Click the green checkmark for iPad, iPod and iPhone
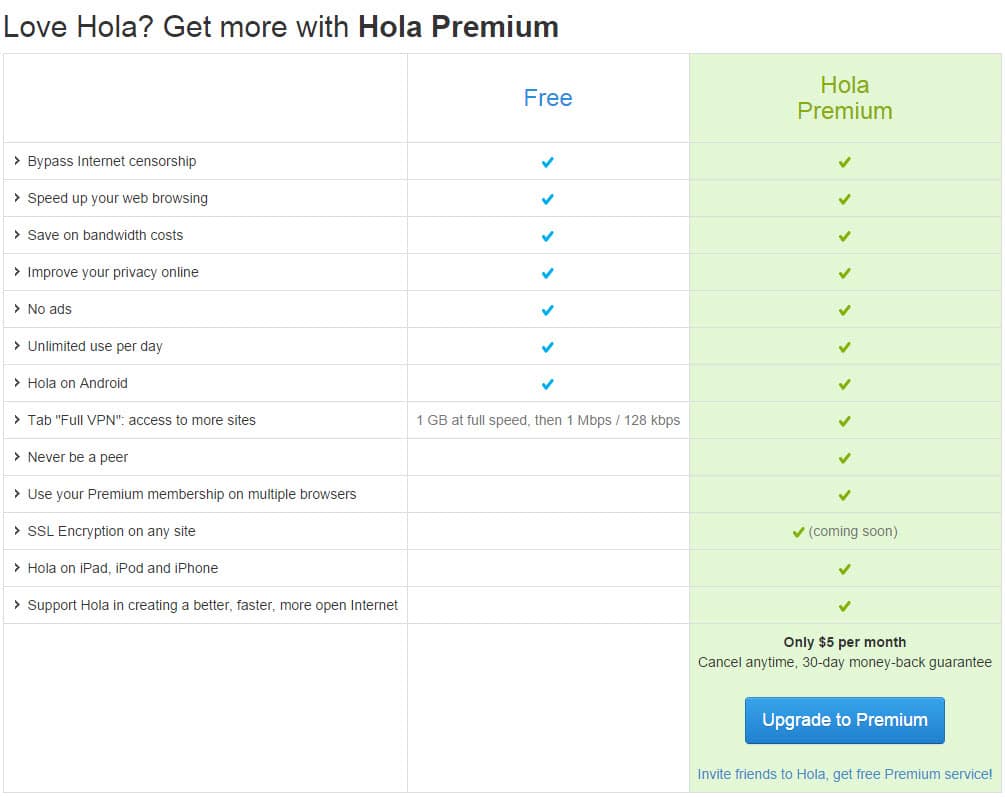Screen dimensions: 1005x797 845,569
